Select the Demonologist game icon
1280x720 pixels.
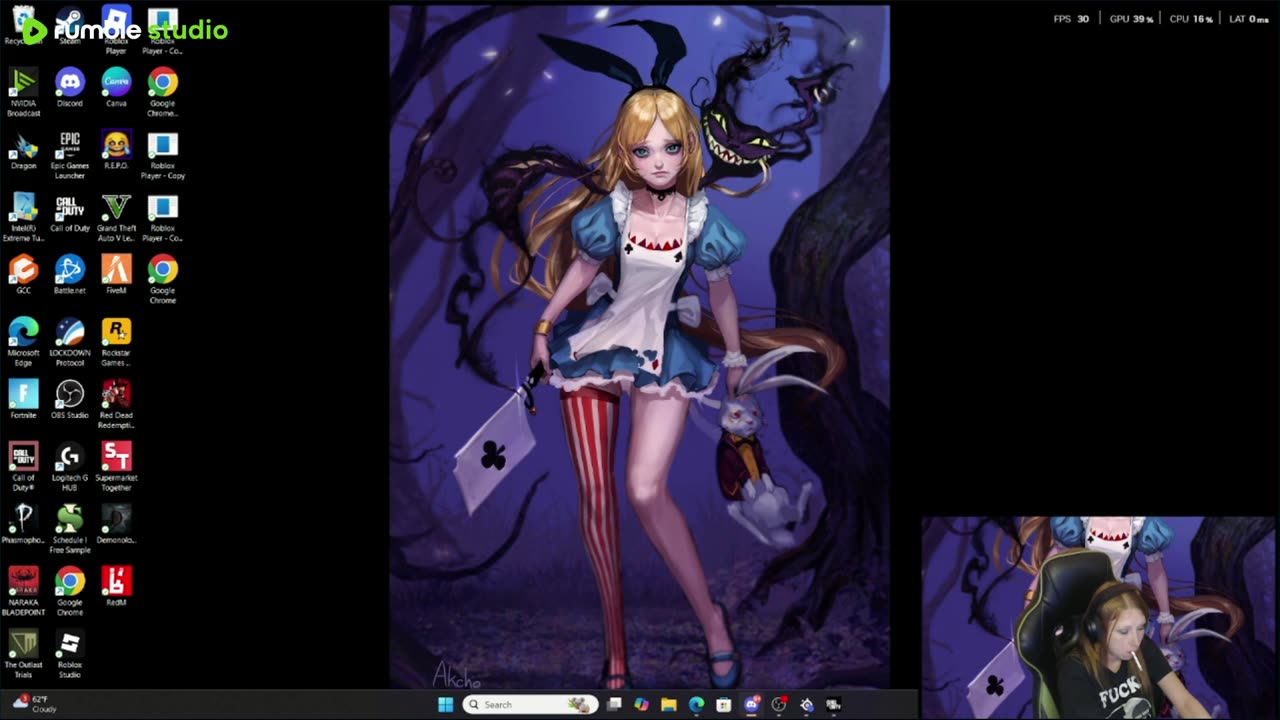(x=116, y=524)
